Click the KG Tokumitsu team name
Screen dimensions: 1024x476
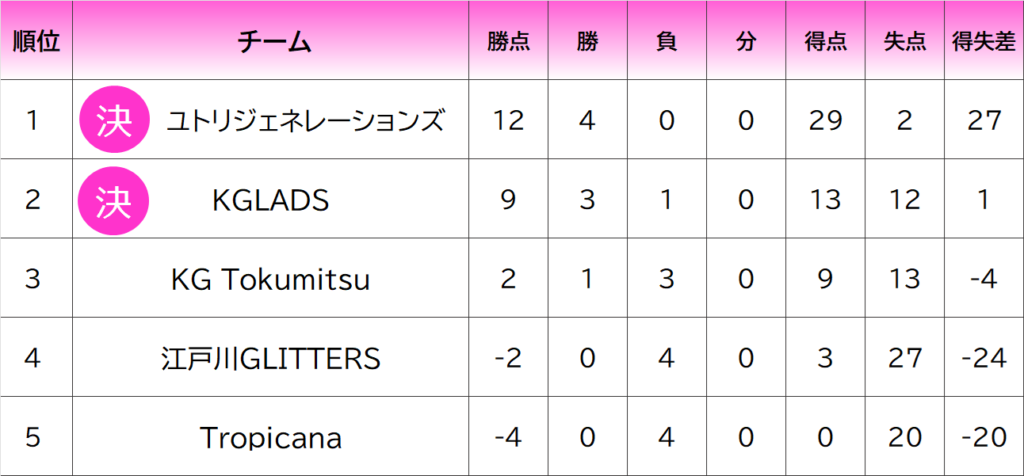[x=271, y=280]
